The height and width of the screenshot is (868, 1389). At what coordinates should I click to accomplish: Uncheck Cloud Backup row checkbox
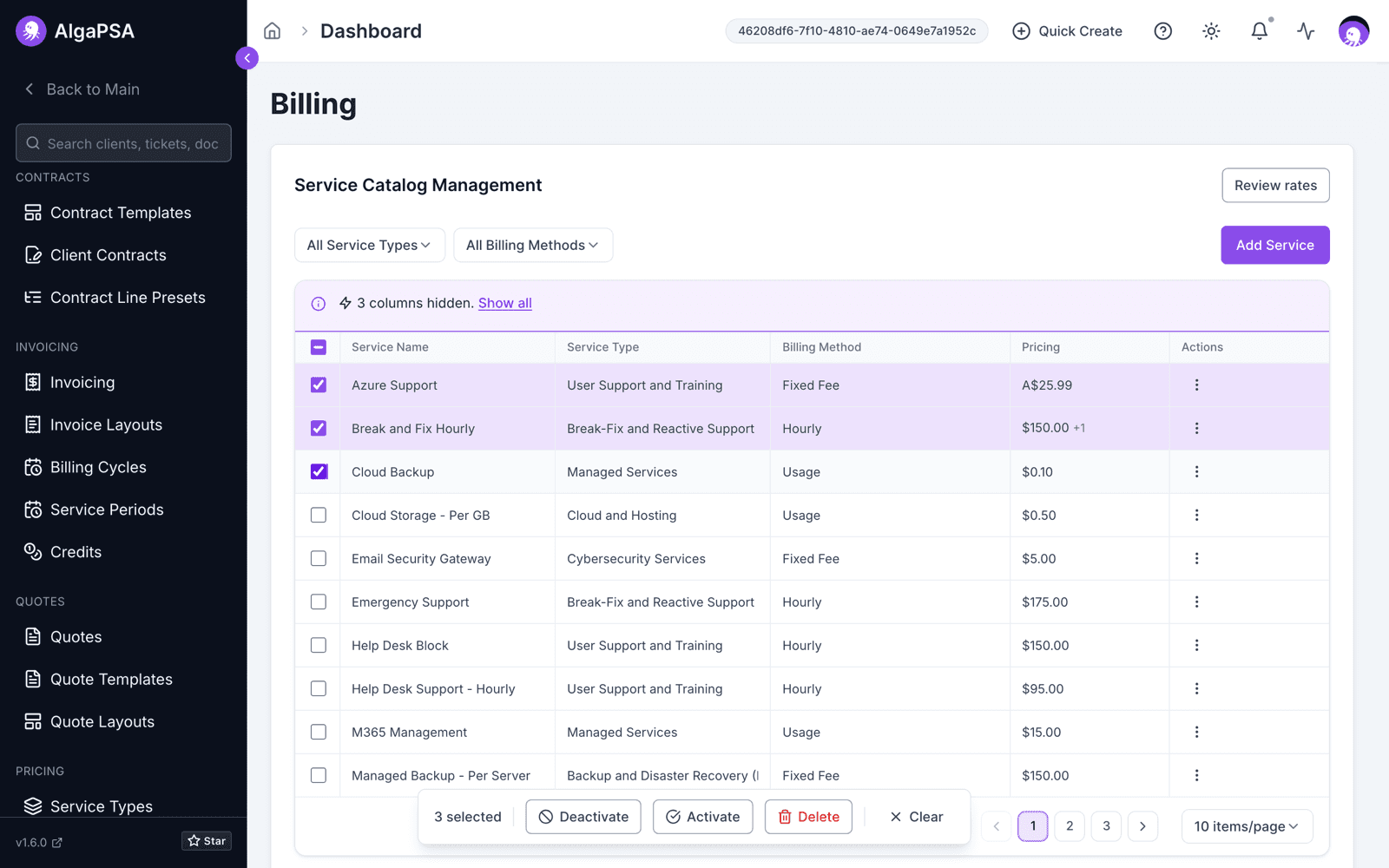tap(319, 472)
